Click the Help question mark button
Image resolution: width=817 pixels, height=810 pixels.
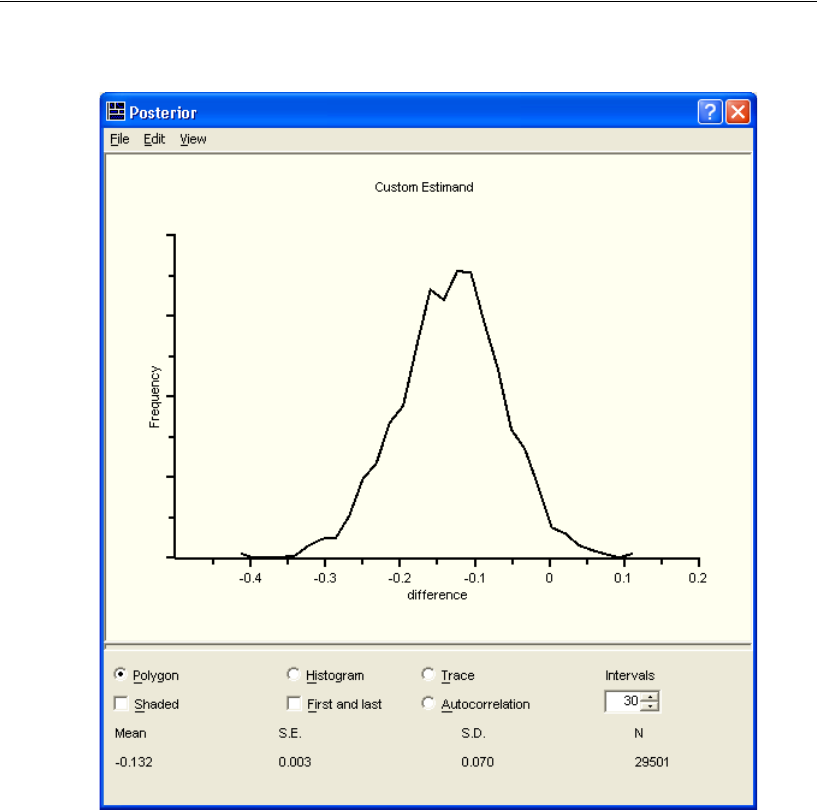(x=710, y=111)
